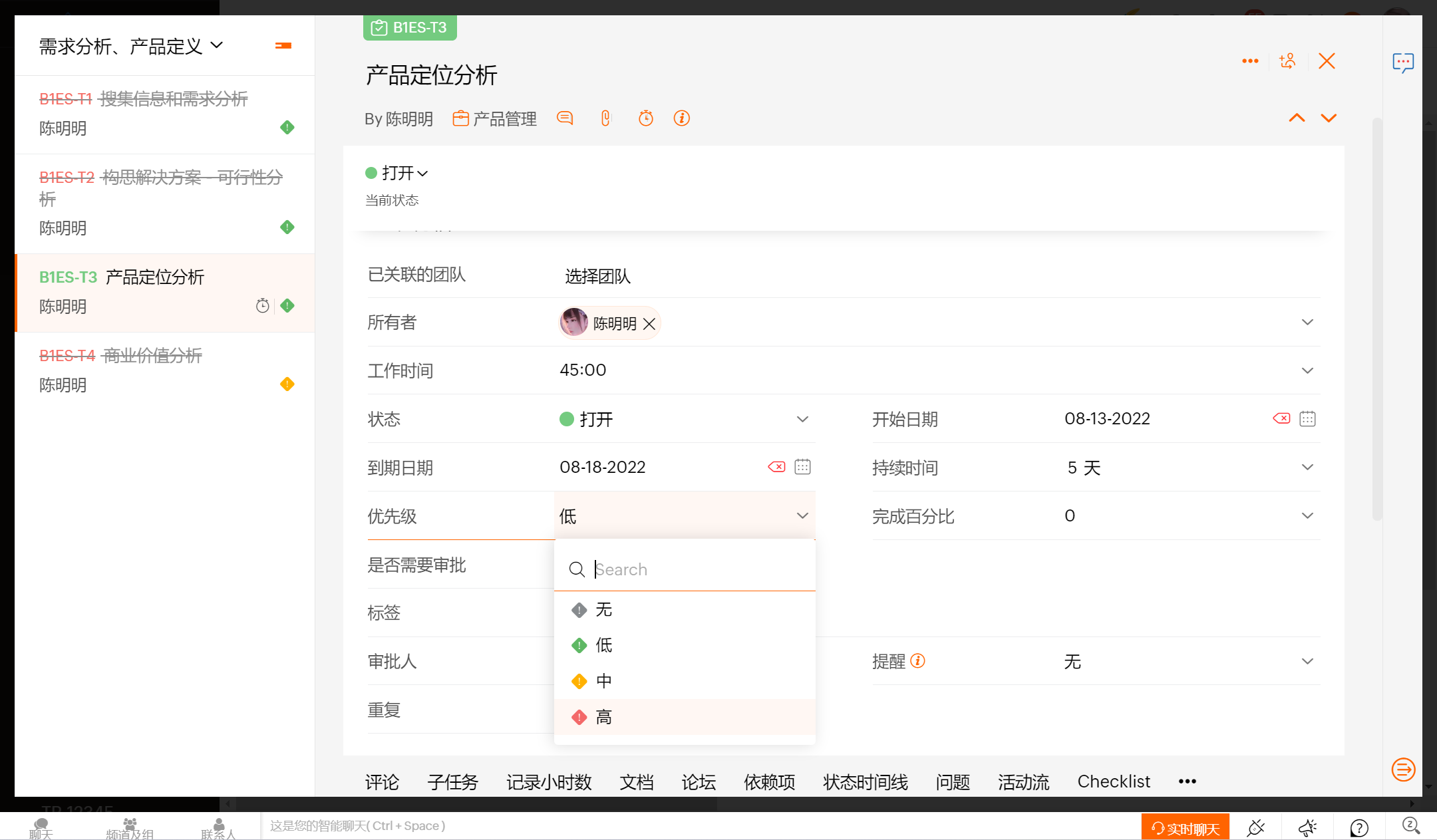Click the task info icon
This screenshot has height=840, width=1437.
click(681, 118)
